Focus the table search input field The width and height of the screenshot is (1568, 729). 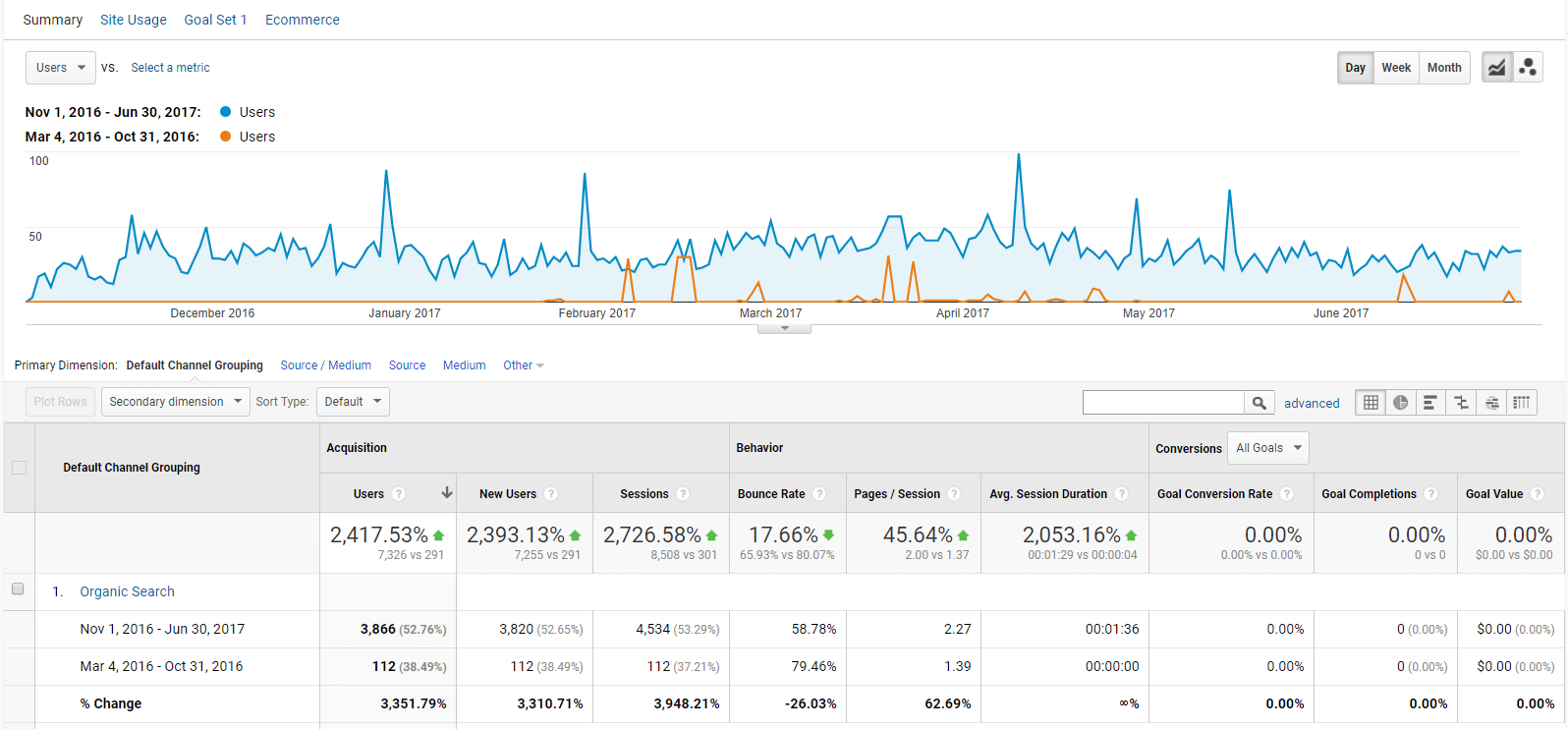[1163, 403]
